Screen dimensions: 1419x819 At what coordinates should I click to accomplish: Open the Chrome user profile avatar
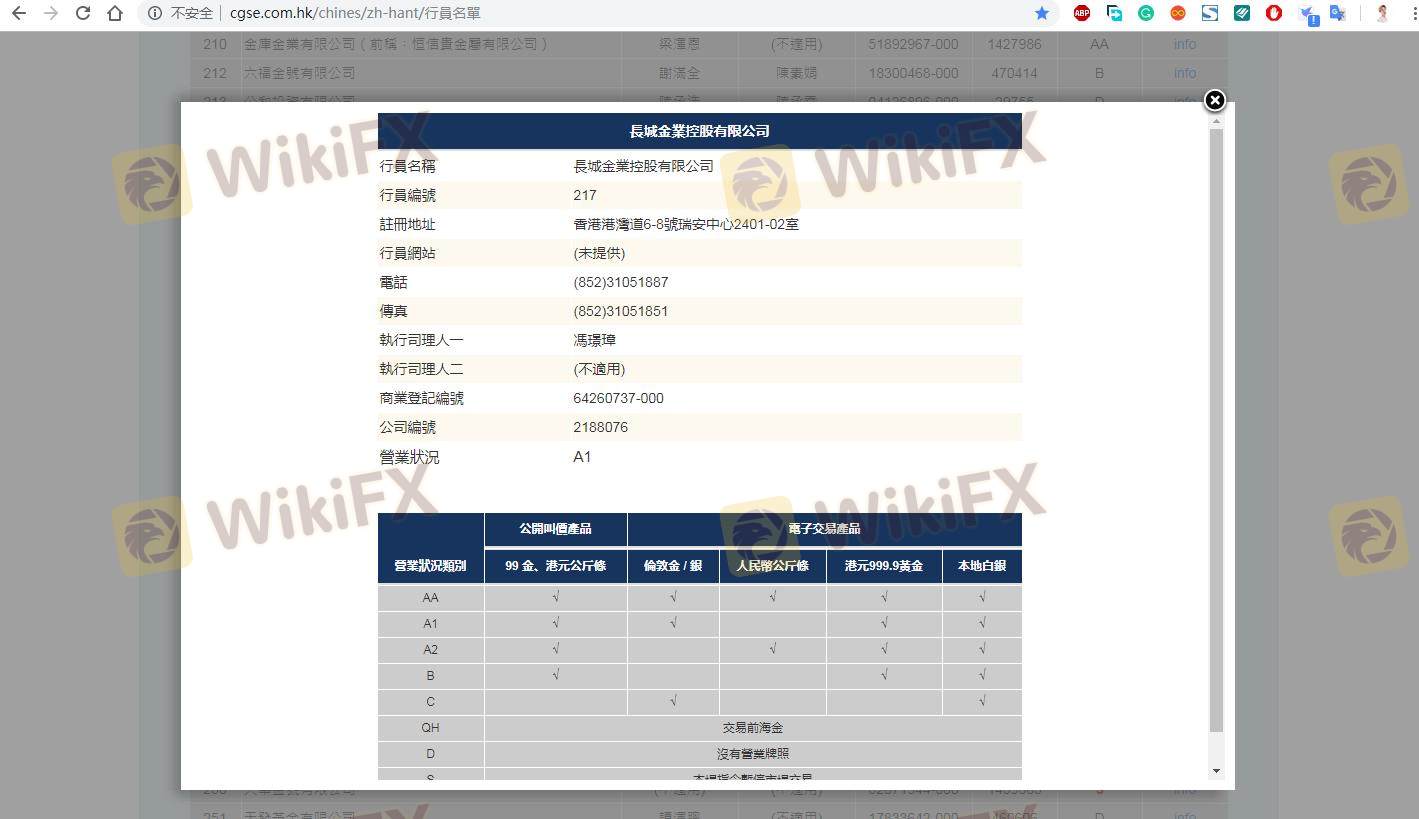(1383, 14)
